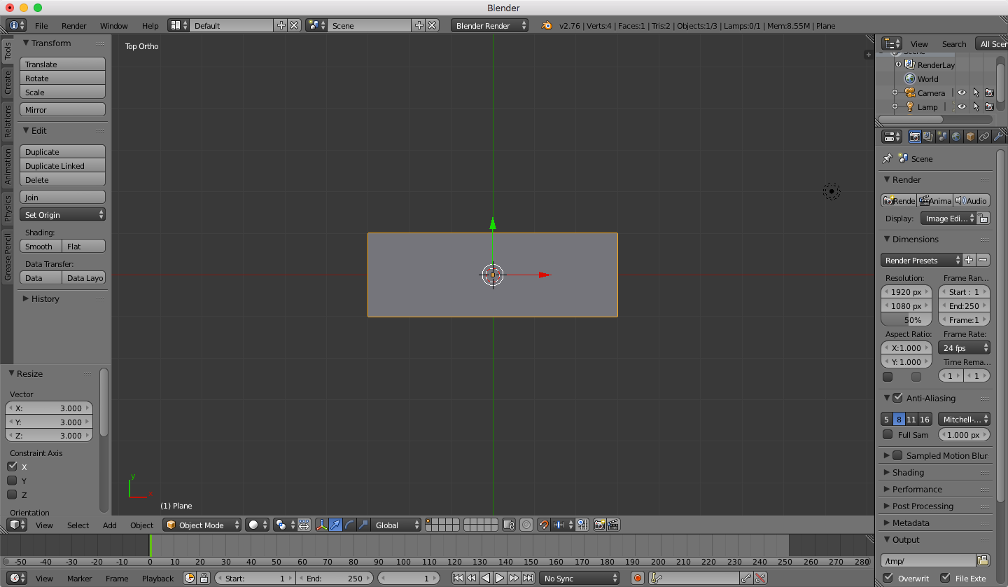Open the 3D view editor type selector

tap(17, 525)
